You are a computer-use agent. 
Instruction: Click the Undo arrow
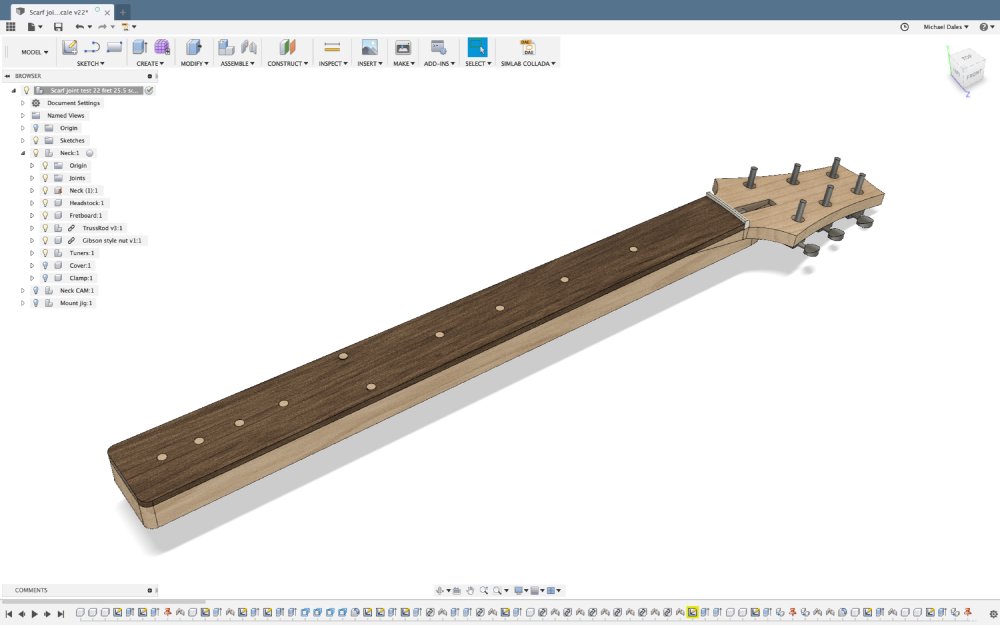pos(80,27)
